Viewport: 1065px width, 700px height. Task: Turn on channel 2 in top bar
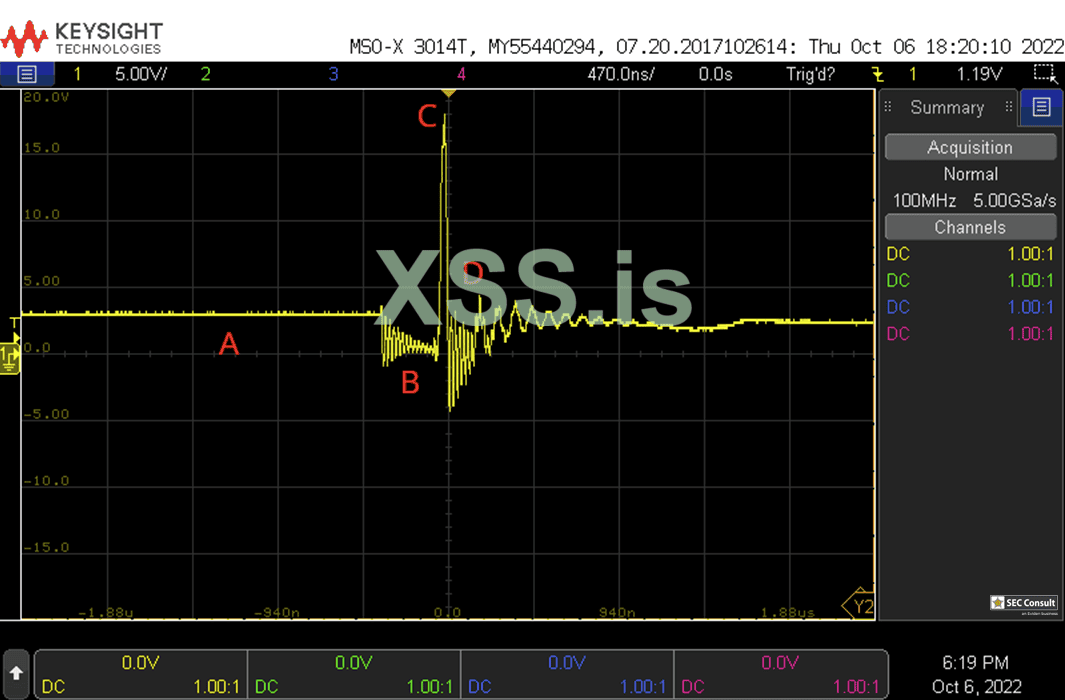click(205, 74)
